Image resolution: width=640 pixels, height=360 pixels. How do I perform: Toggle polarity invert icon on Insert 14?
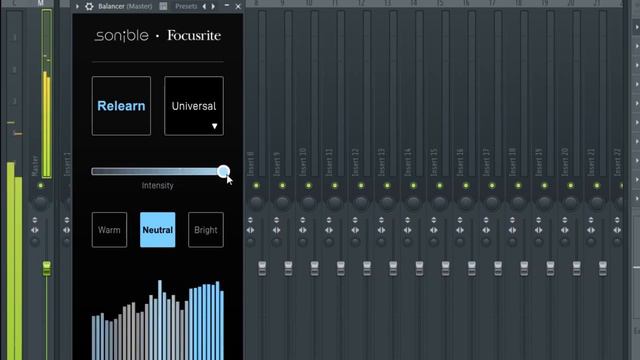[407, 220]
